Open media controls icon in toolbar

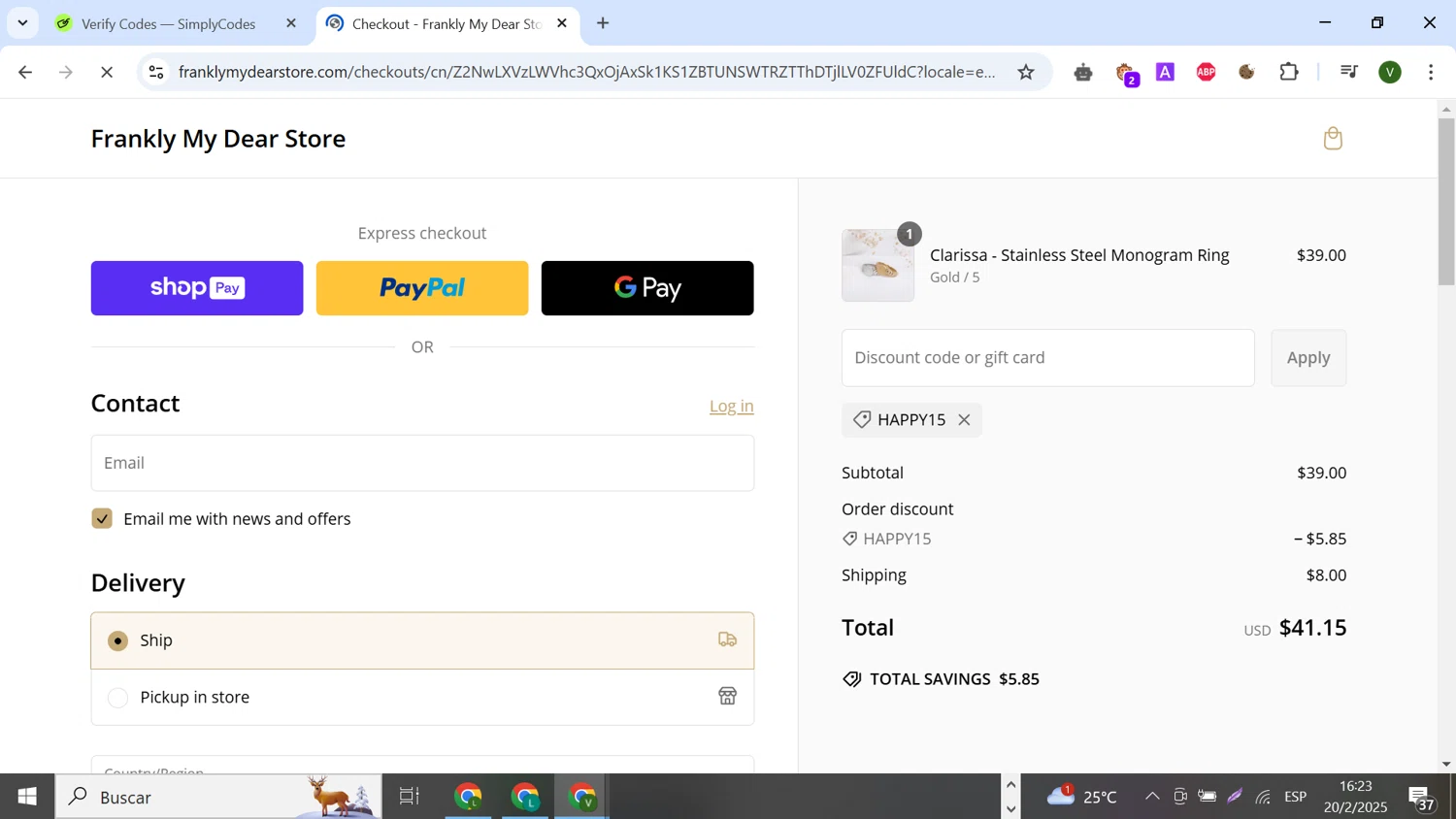pos(1348,72)
